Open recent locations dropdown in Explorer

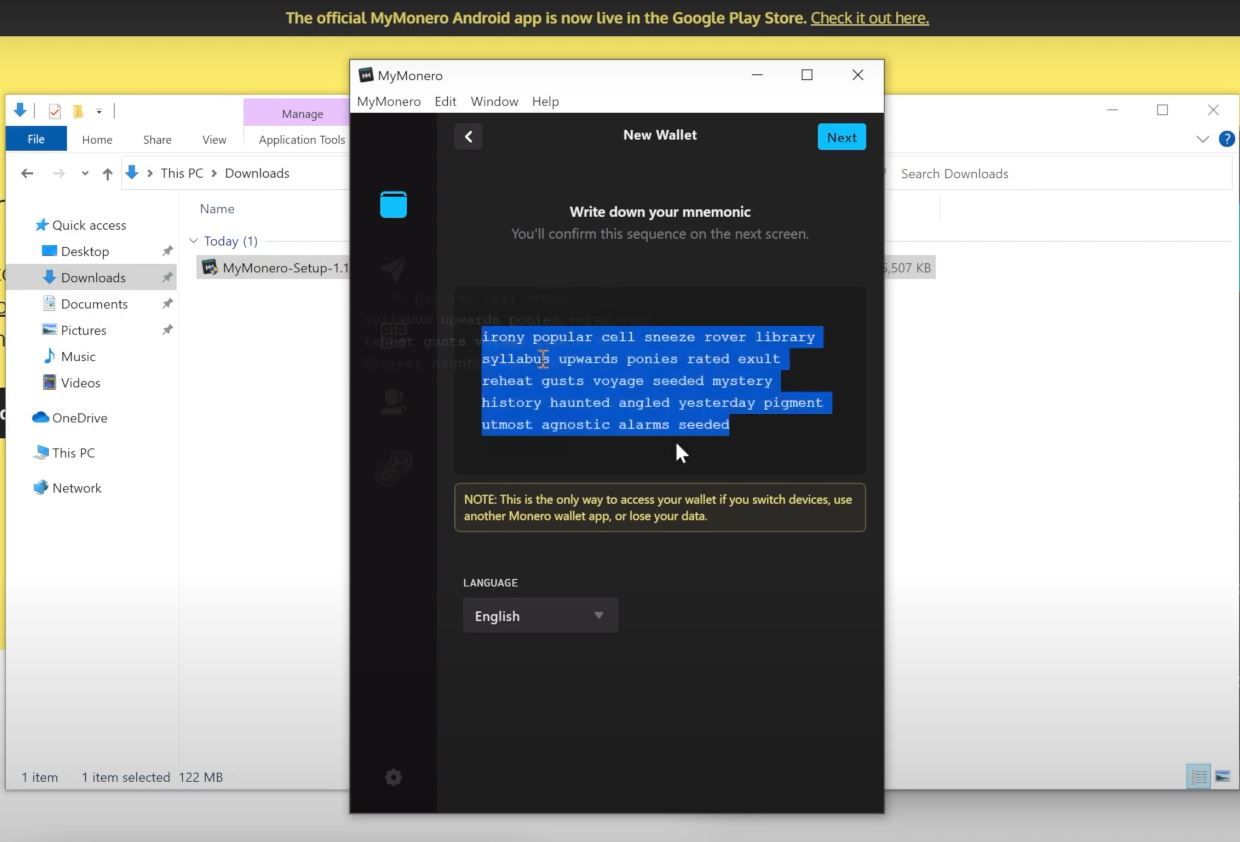coord(85,173)
